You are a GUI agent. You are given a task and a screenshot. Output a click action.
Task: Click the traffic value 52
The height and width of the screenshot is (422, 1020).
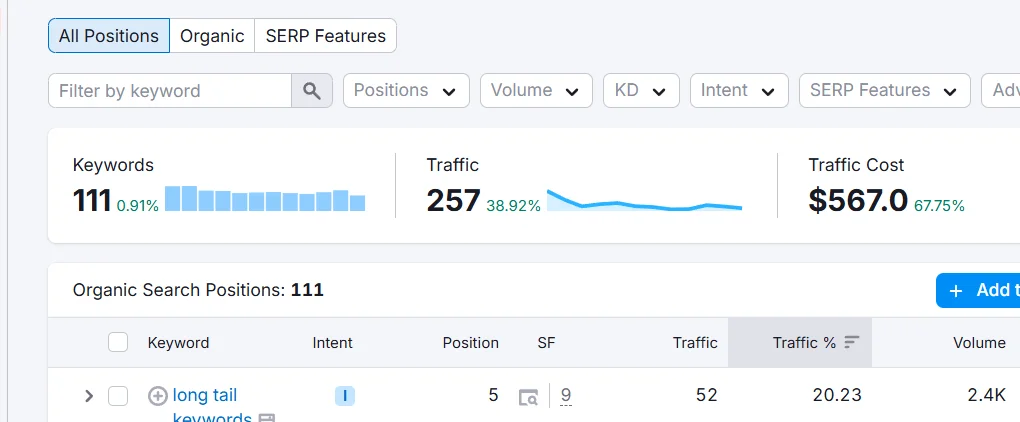pyautogui.click(x=706, y=395)
